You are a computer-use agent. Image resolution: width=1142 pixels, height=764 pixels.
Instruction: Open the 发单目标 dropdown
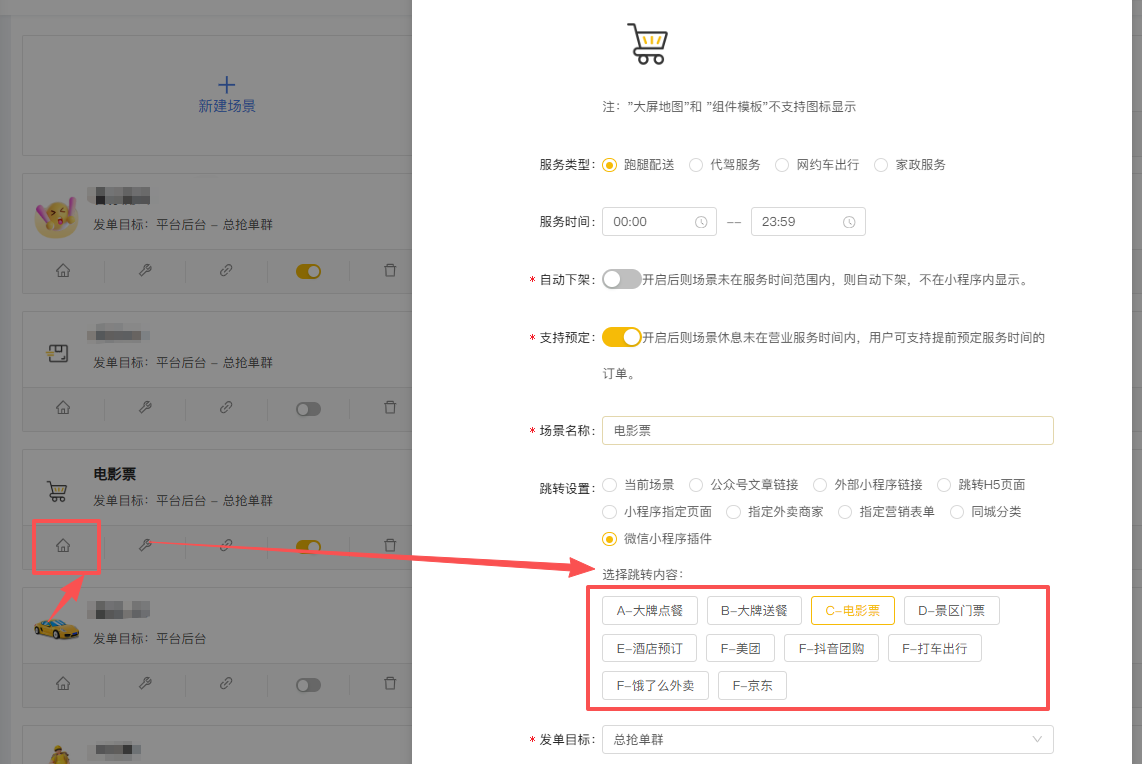click(x=827, y=740)
